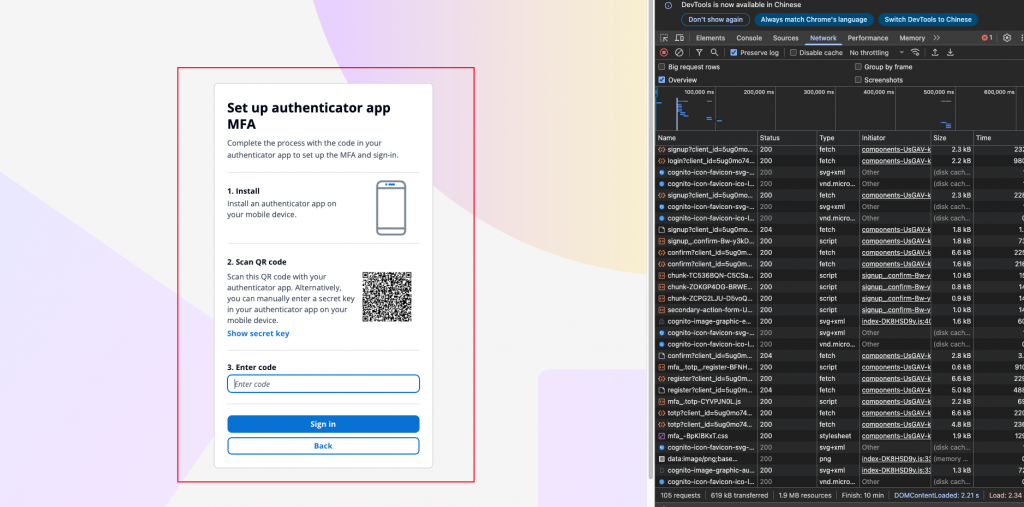Enable Disable cache checkbox
This screenshot has height=507, width=1024.
click(793, 52)
